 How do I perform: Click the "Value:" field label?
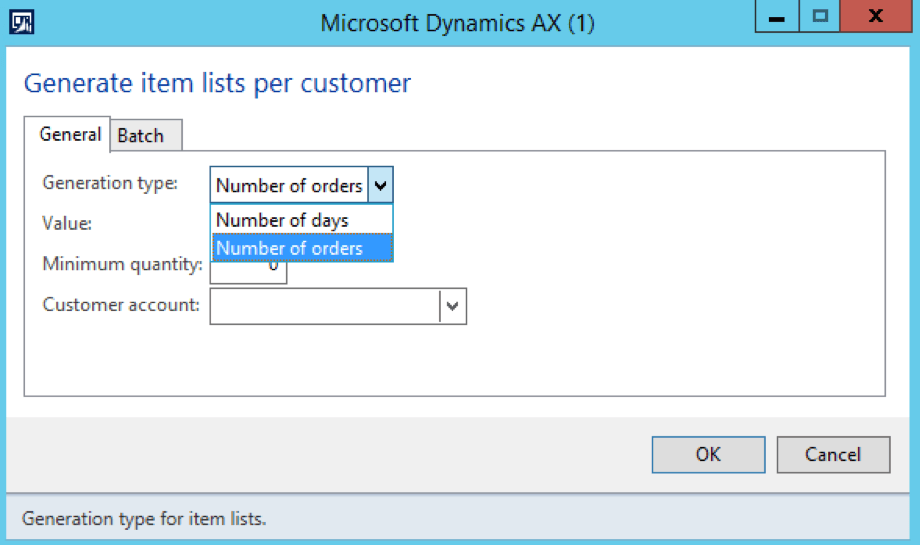(67, 223)
